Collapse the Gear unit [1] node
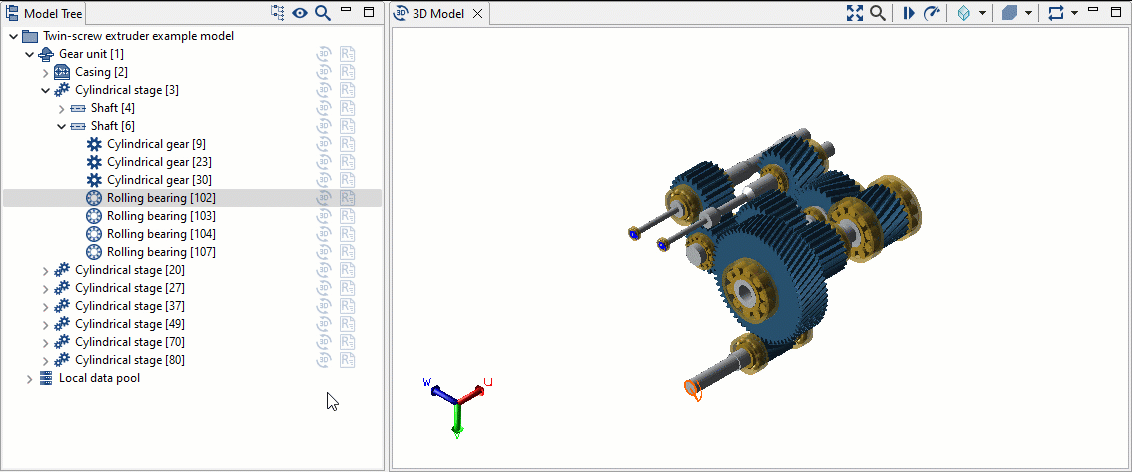The height and width of the screenshot is (472, 1132). 30,54
